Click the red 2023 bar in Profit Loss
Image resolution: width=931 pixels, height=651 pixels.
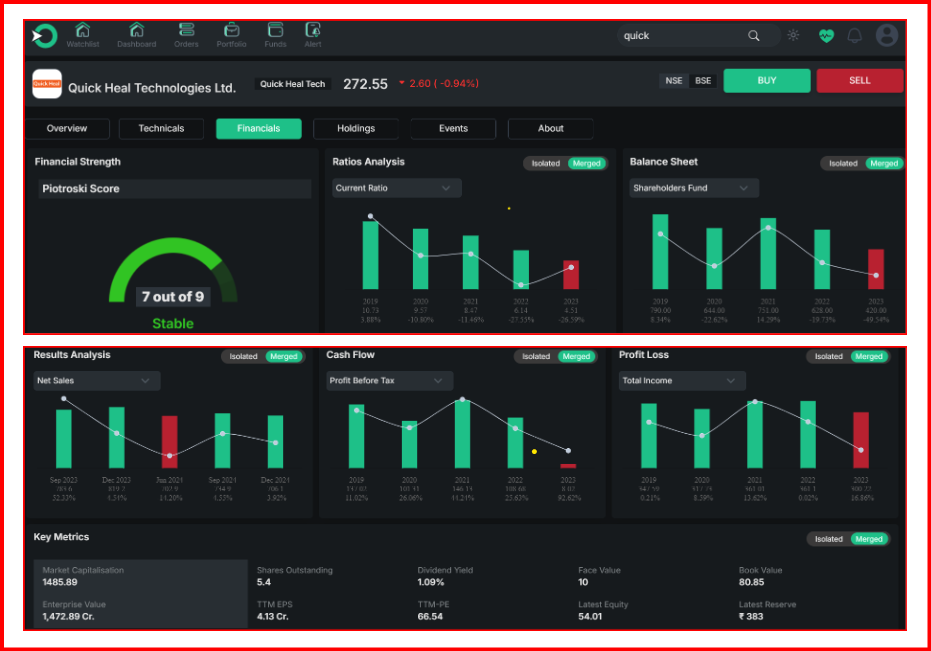(861, 440)
